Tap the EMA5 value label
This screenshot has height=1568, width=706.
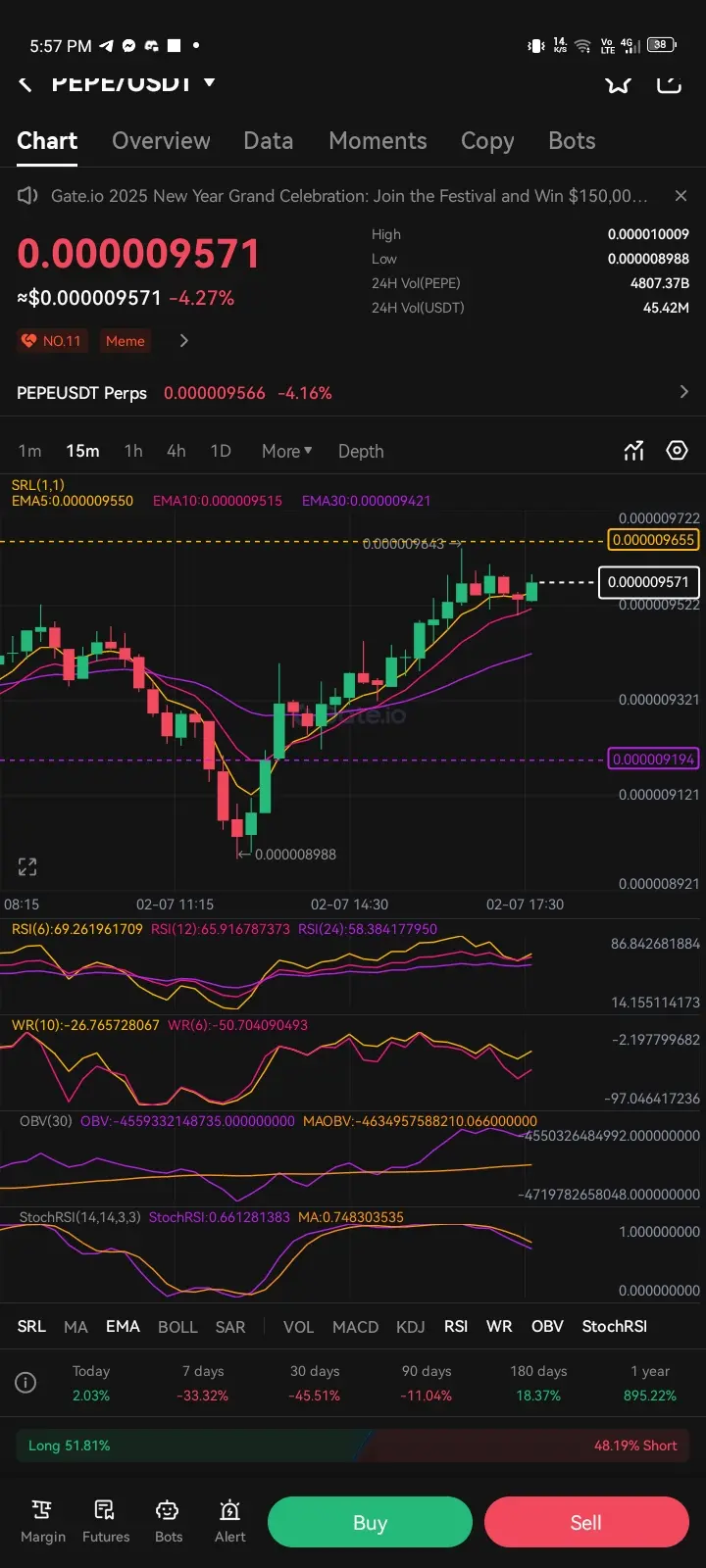[x=73, y=501]
